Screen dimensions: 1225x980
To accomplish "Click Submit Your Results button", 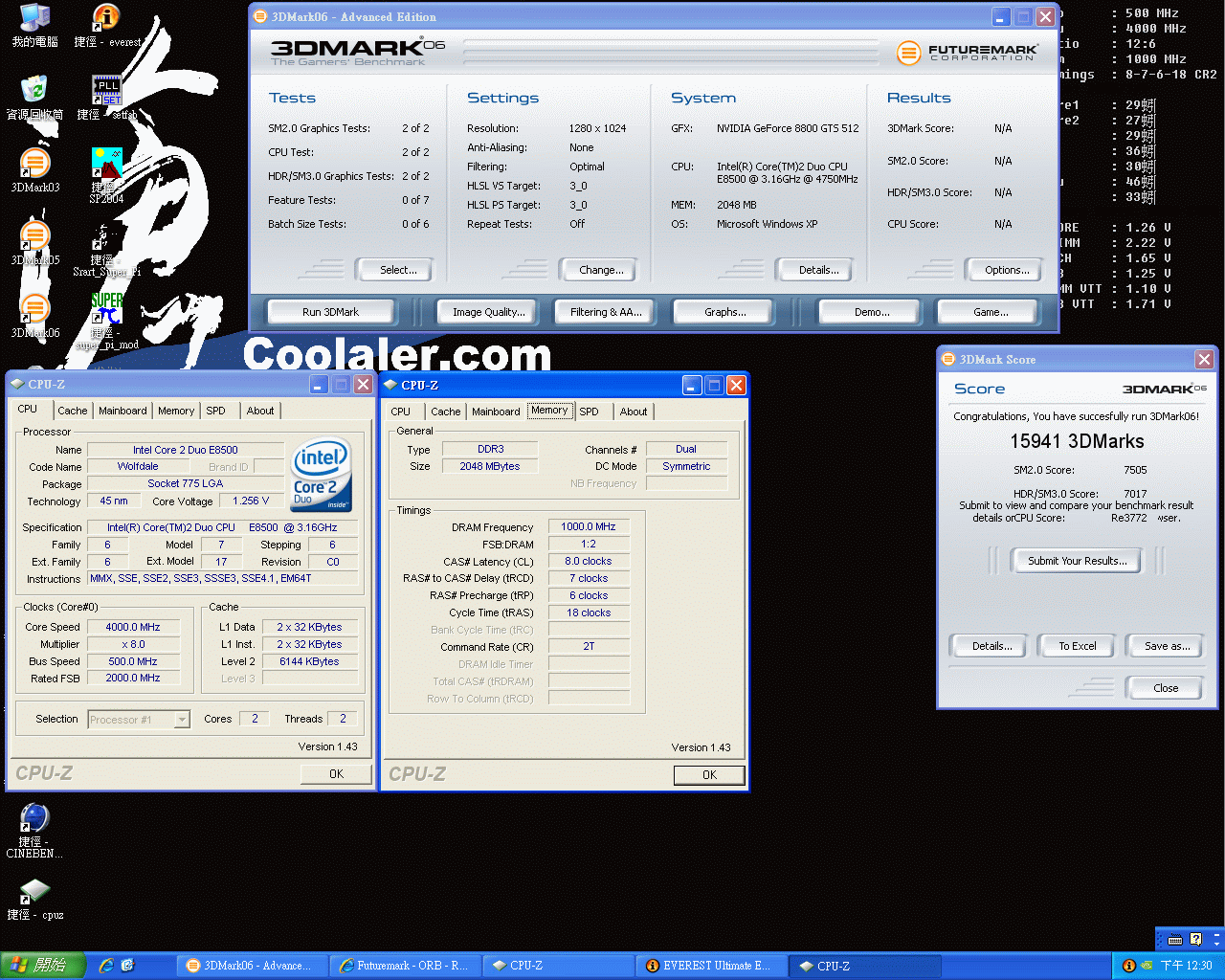I will pyautogui.click(x=1077, y=561).
